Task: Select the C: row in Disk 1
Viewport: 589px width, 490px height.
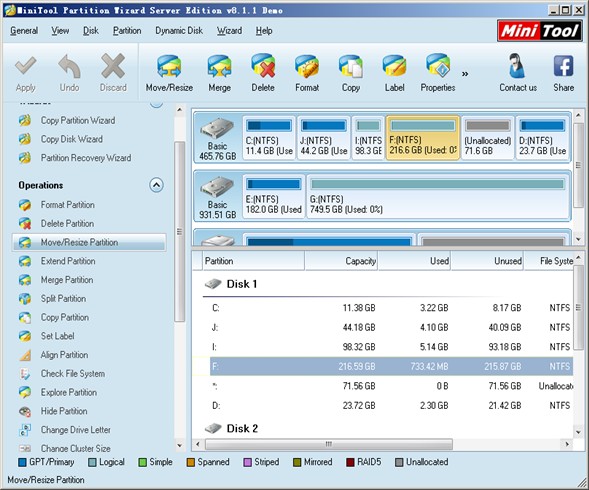Action: coord(391,308)
